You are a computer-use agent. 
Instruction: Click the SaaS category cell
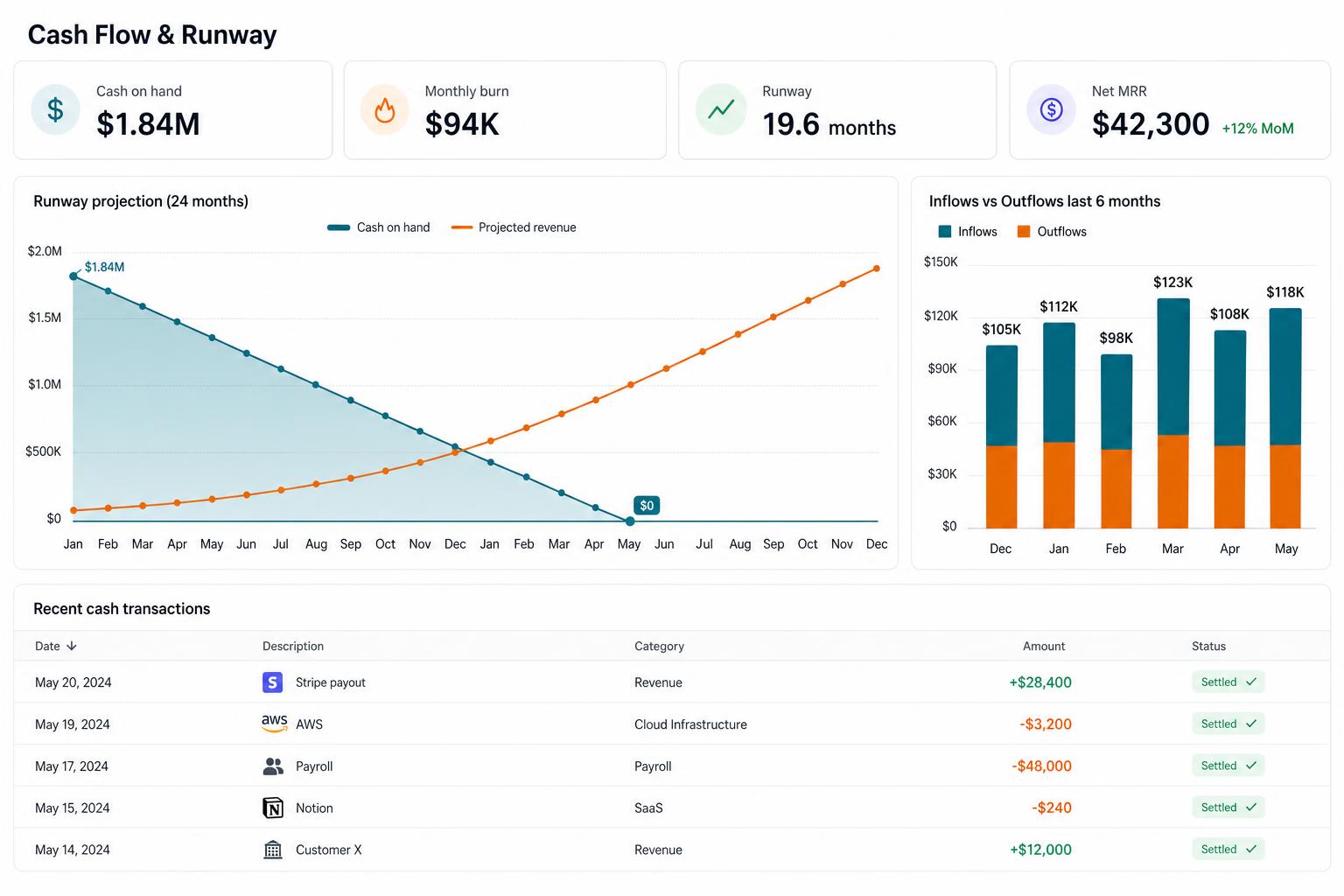648,808
